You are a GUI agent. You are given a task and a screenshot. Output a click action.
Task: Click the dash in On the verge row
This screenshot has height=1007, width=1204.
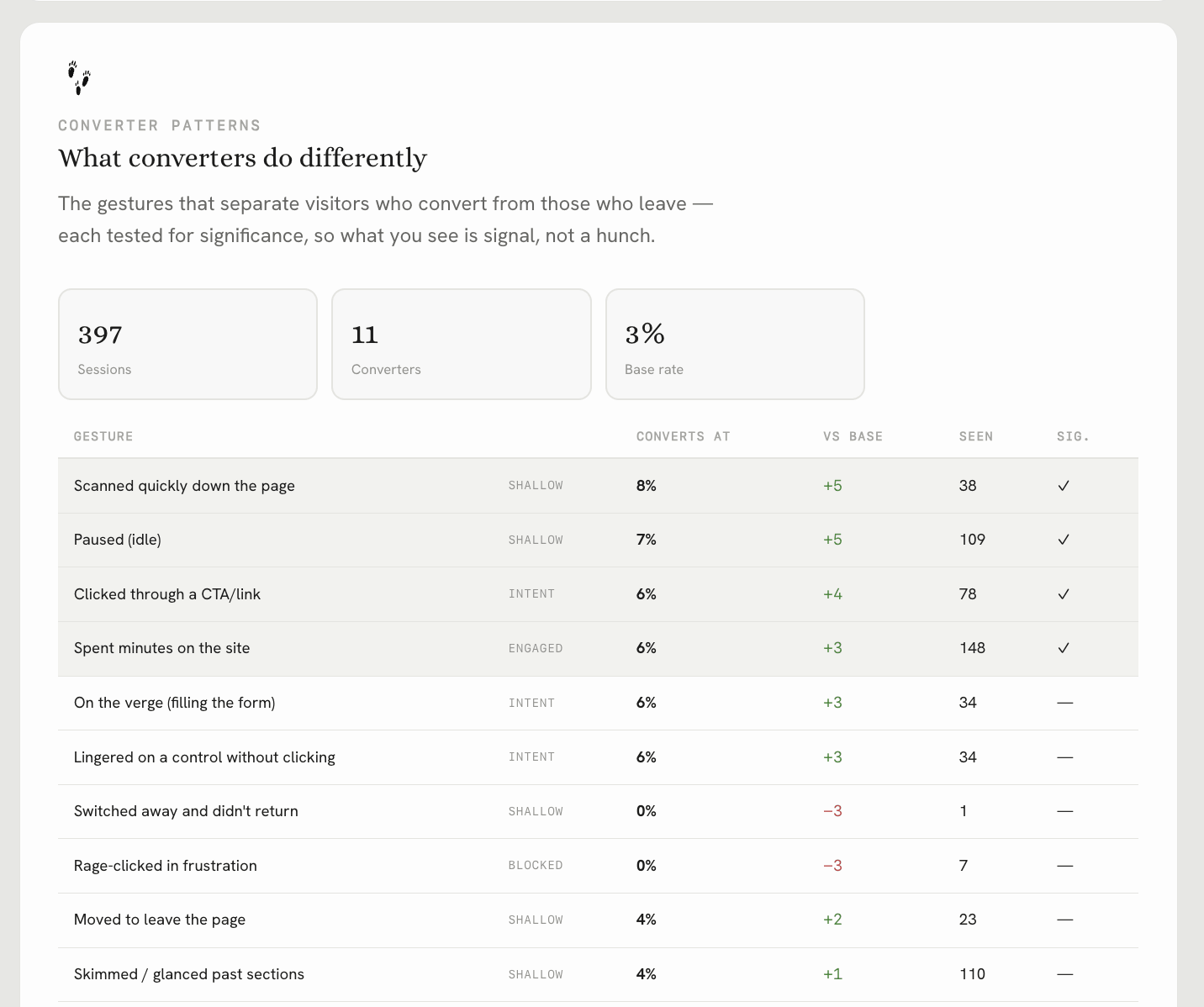tap(1065, 703)
